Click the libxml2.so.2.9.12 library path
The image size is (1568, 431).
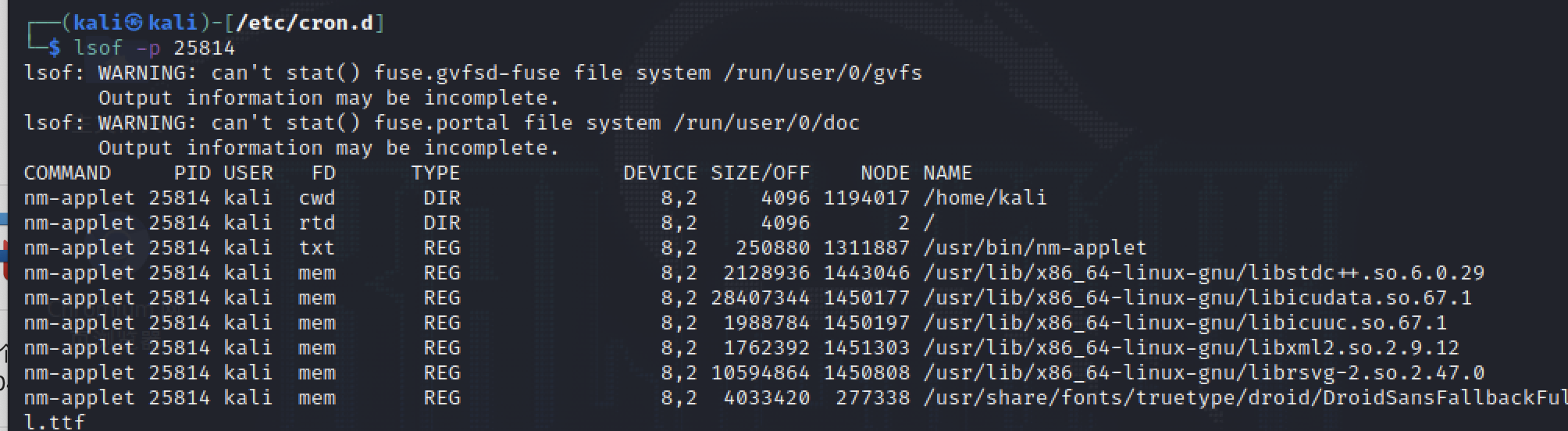1191,348
